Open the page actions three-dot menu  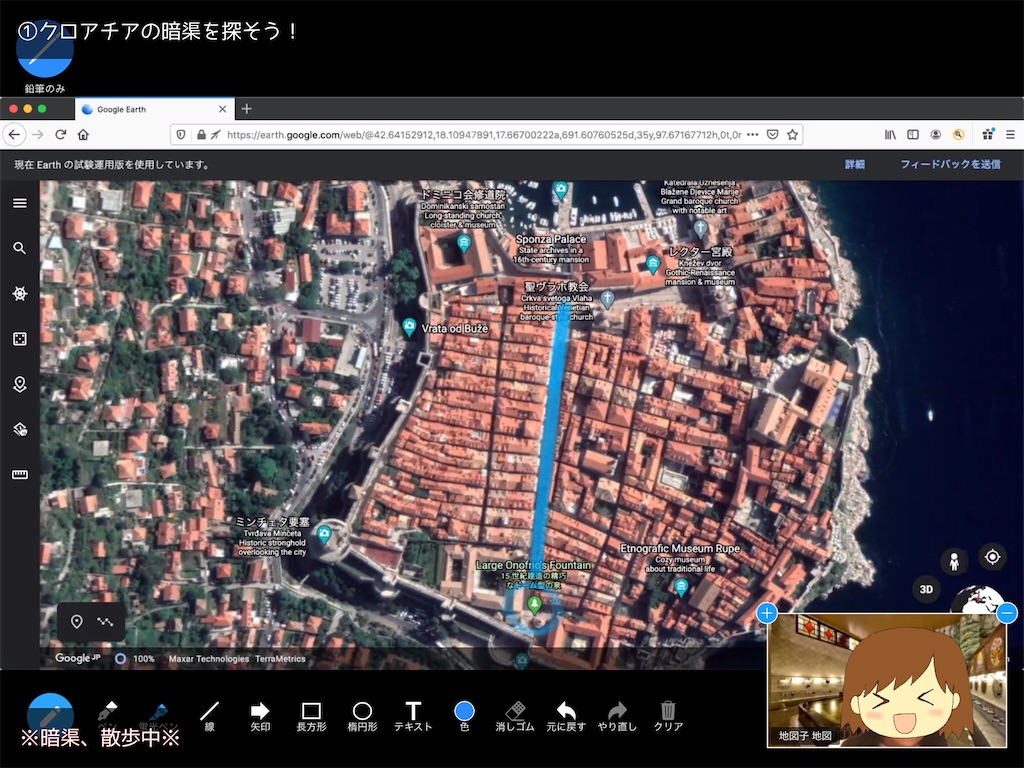[752, 135]
